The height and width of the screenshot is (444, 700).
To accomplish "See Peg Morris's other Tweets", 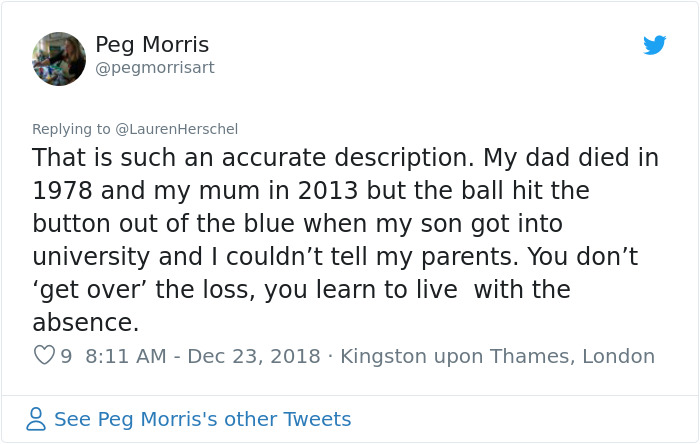I will (x=202, y=419).
